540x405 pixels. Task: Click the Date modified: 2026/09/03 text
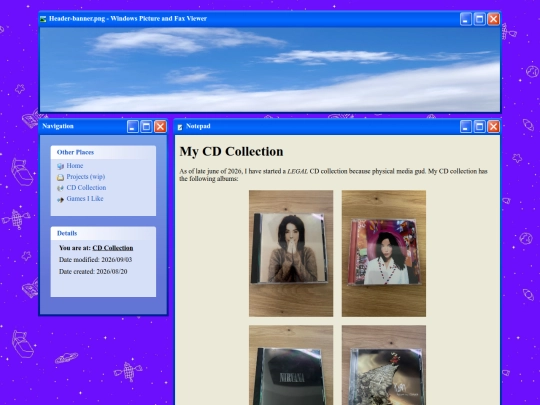pos(95,260)
